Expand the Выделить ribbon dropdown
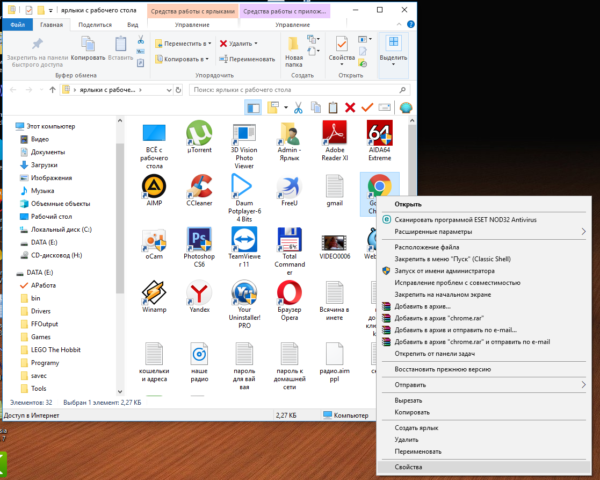 point(393,64)
